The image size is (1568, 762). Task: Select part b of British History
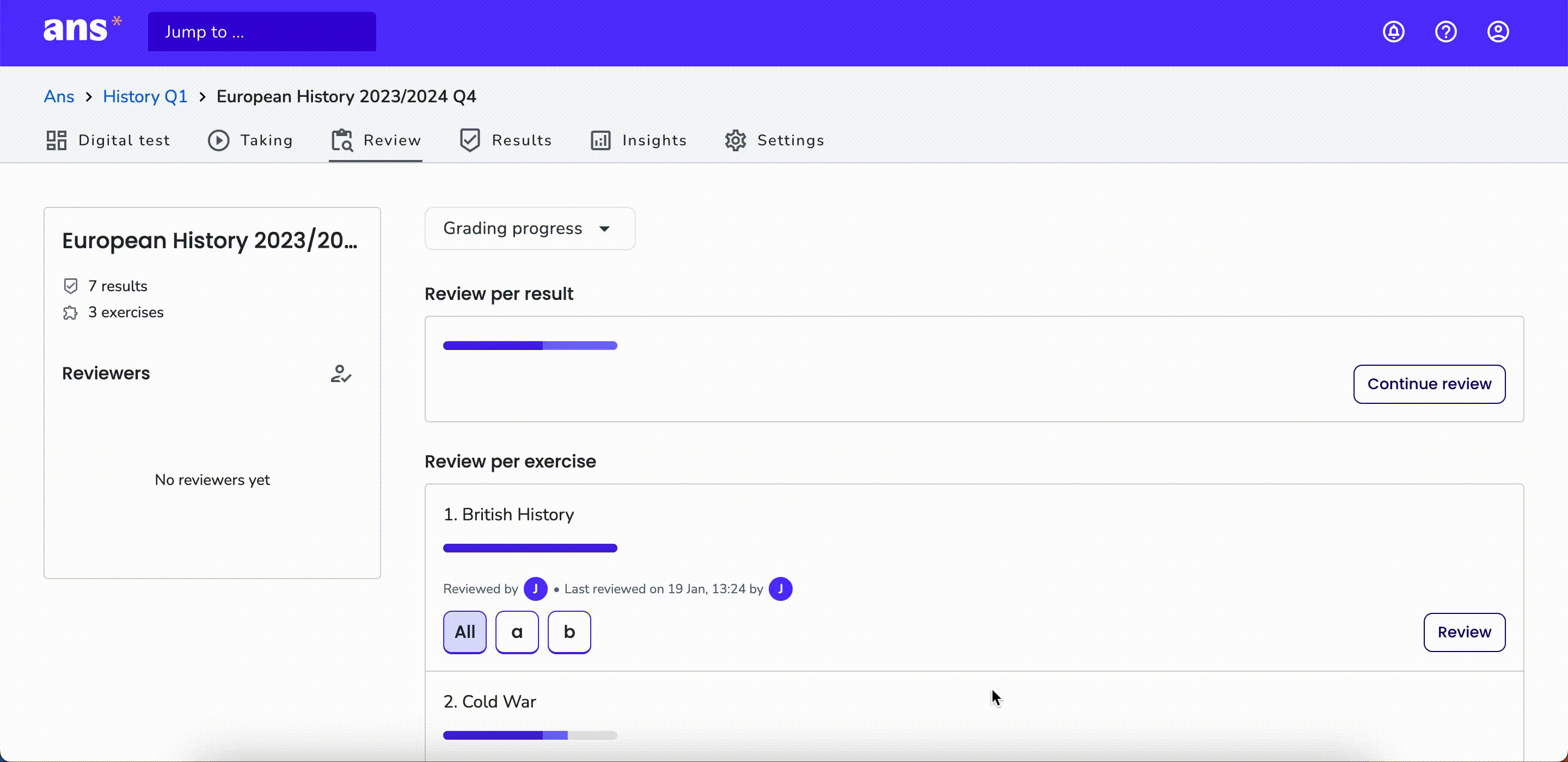tap(569, 632)
